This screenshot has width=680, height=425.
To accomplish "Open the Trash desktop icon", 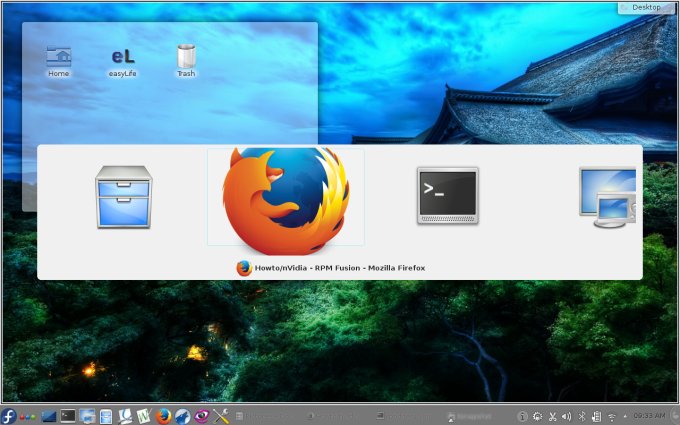I will [186, 61].
